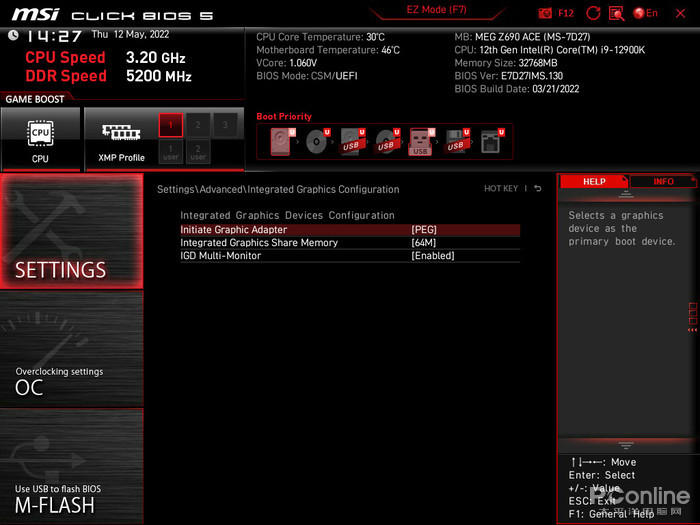Click Integrated Graphics Devices Configuration heading
The height and width of the screenshot is (525, 700).
click(287, 215)
